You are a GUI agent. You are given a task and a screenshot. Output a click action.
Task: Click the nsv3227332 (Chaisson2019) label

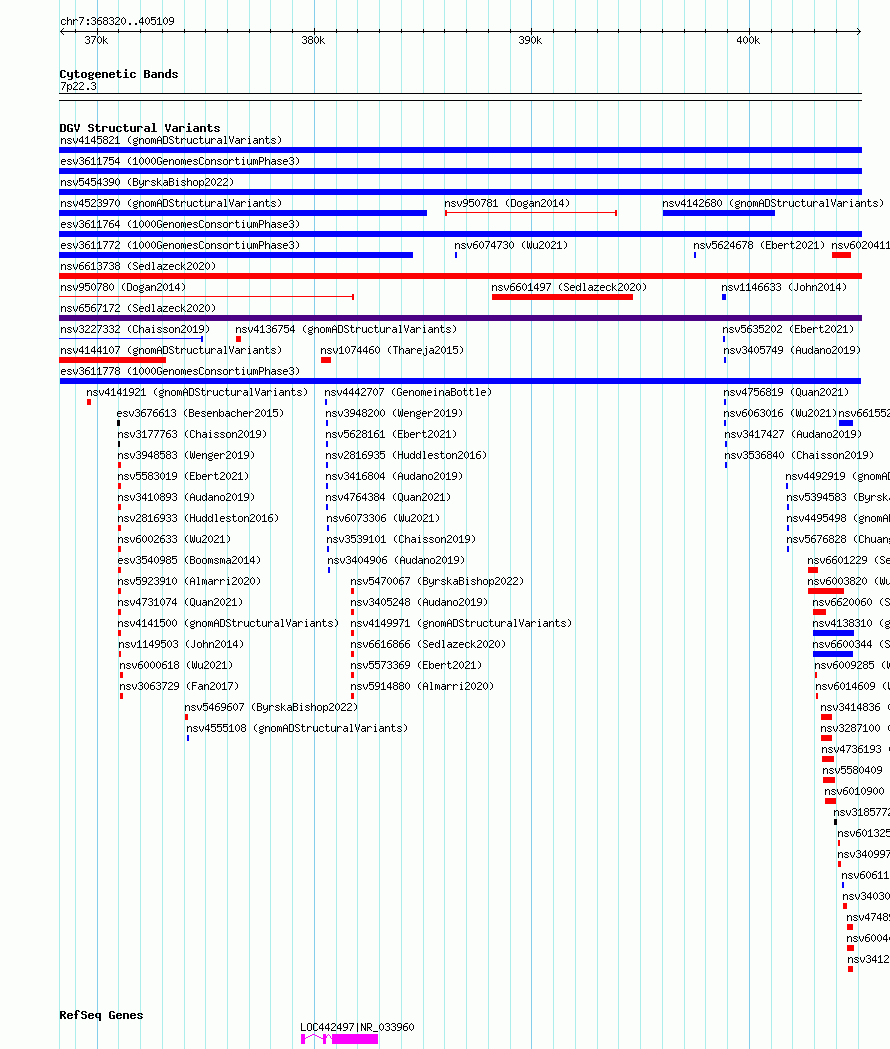[x=135, y=330]
